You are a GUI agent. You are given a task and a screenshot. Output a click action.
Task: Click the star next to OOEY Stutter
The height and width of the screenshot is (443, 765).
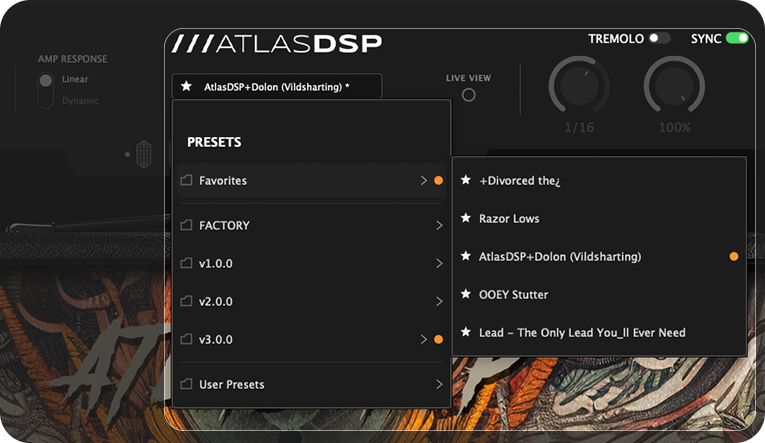pos(466,294)
